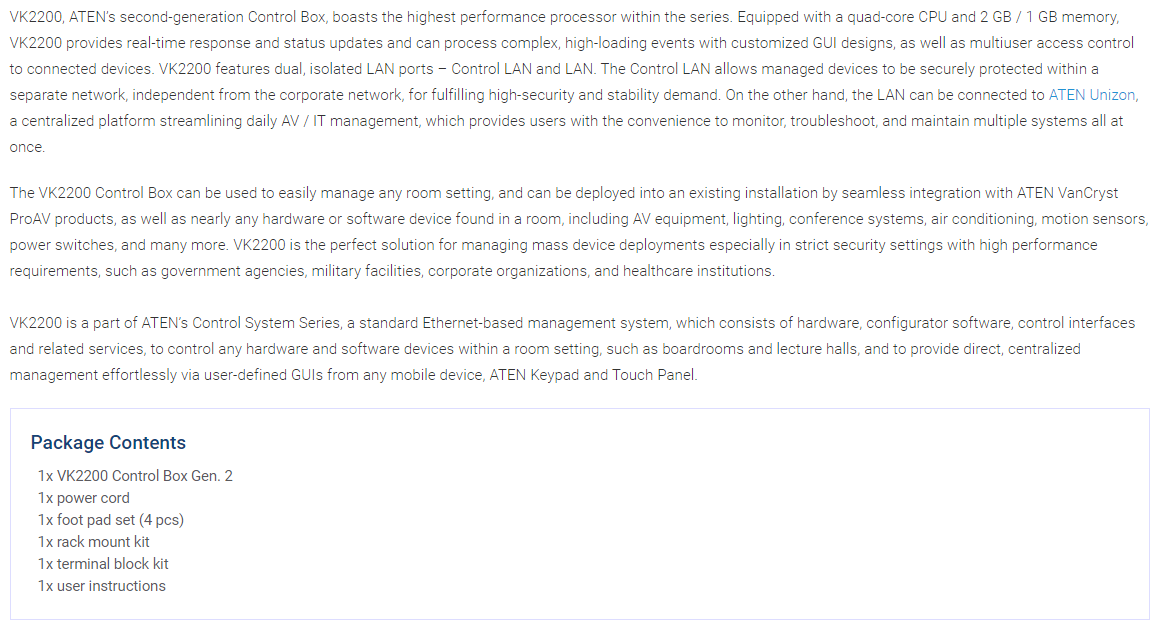Click the '1x rack mount kit' item
Screen dimensions: 1168x629
[x=94, y=542]
